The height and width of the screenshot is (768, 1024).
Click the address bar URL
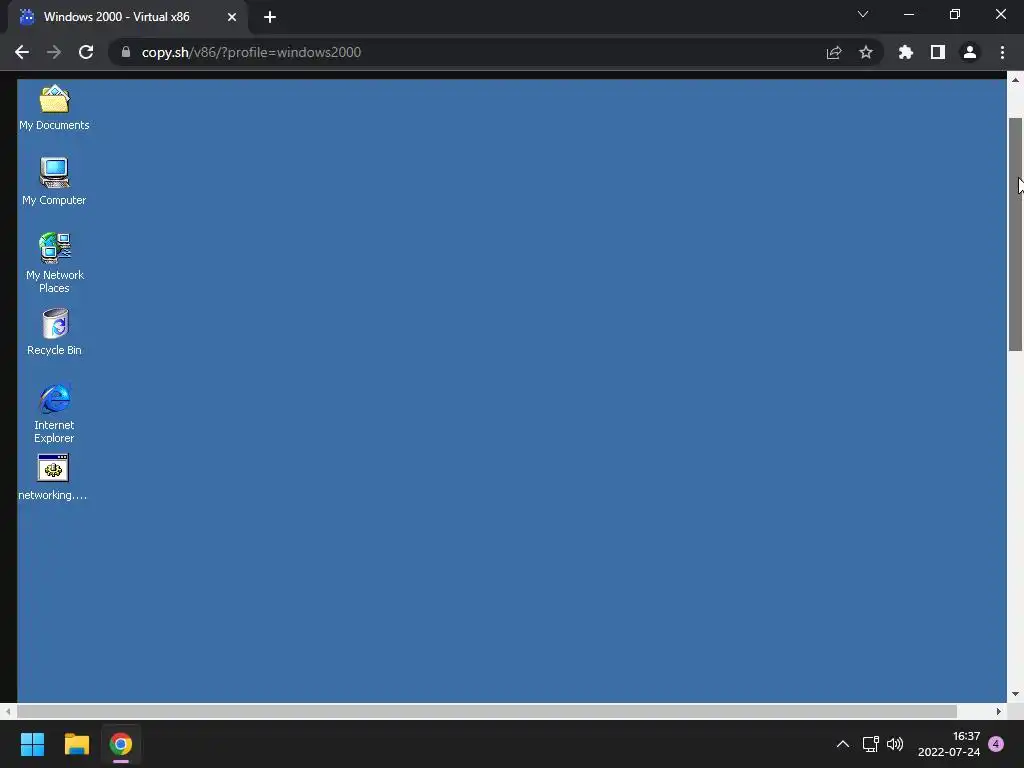[251, 52]
